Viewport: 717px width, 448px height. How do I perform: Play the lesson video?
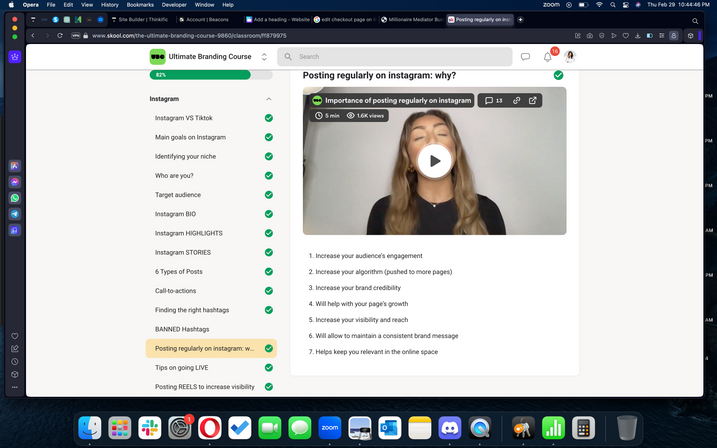[x=434, y=161]
